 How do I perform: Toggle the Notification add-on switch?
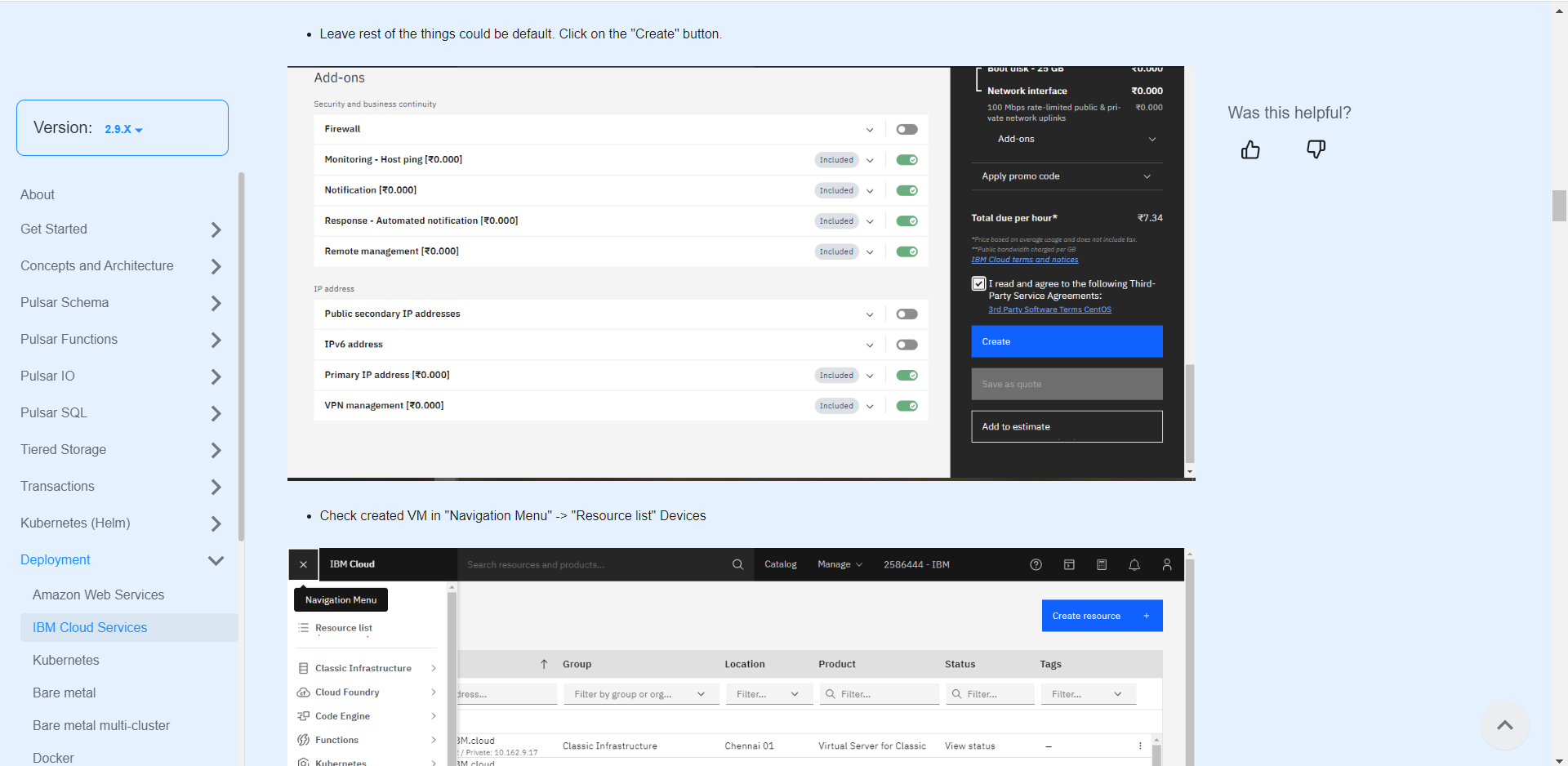point(906,190)
